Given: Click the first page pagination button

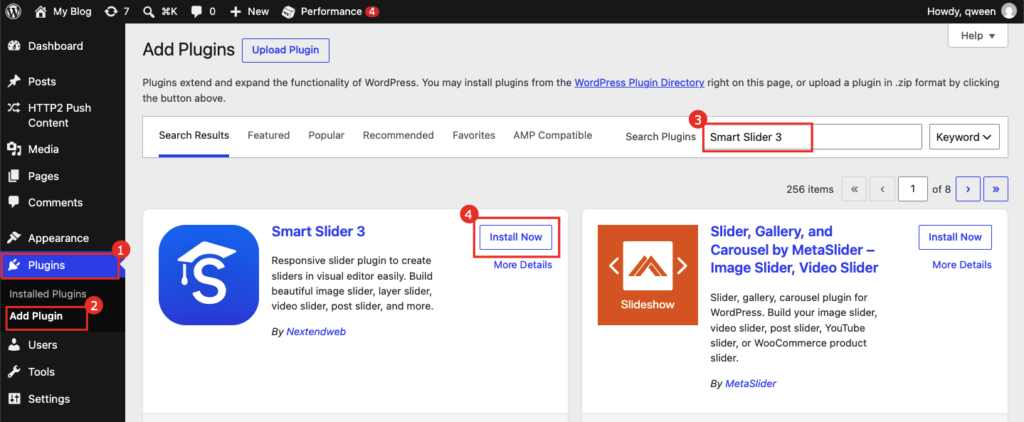Looking at the screenshot, I should tap(854, 189).
